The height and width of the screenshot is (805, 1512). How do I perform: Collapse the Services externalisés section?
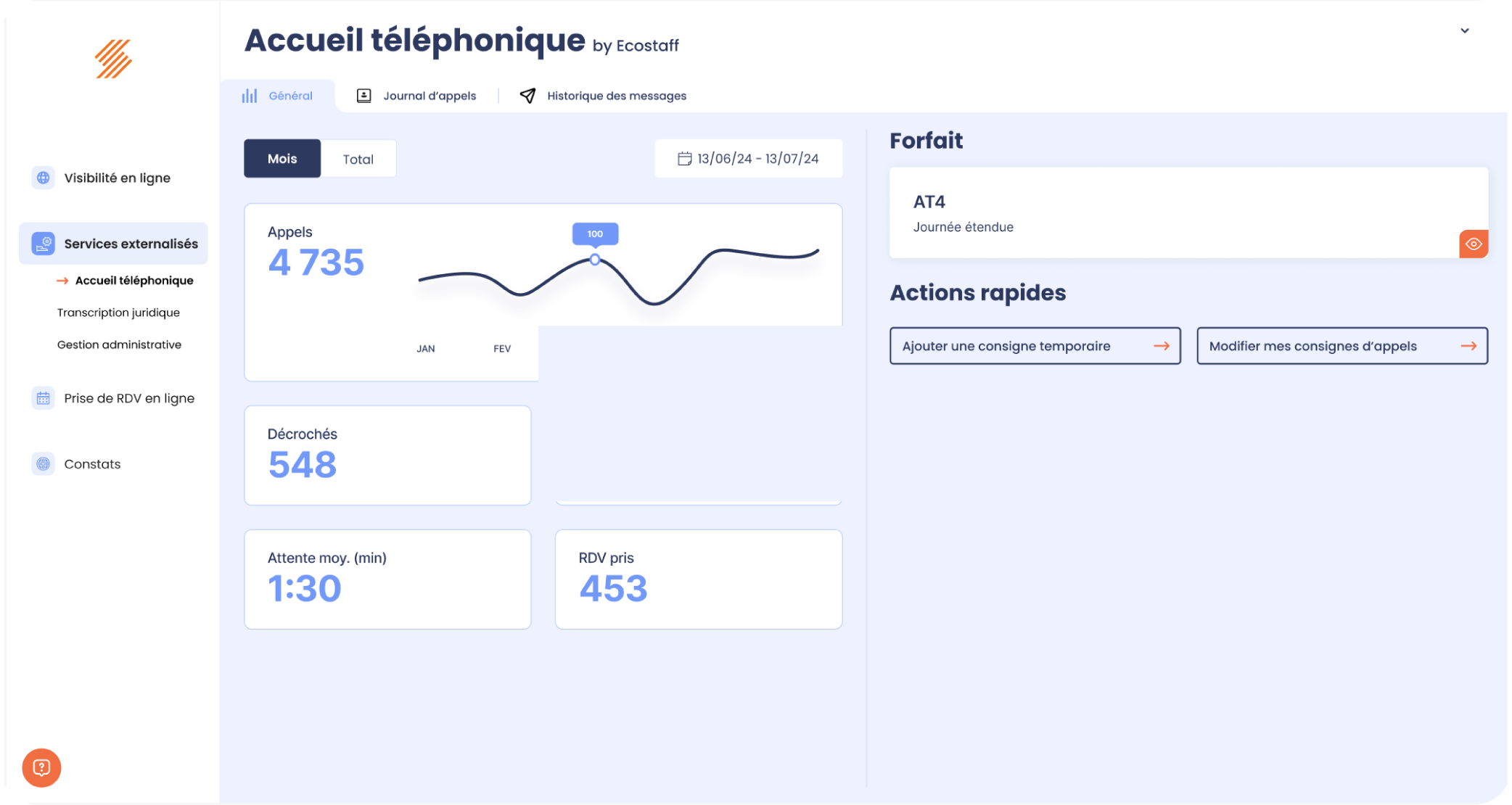pos(113,244)
